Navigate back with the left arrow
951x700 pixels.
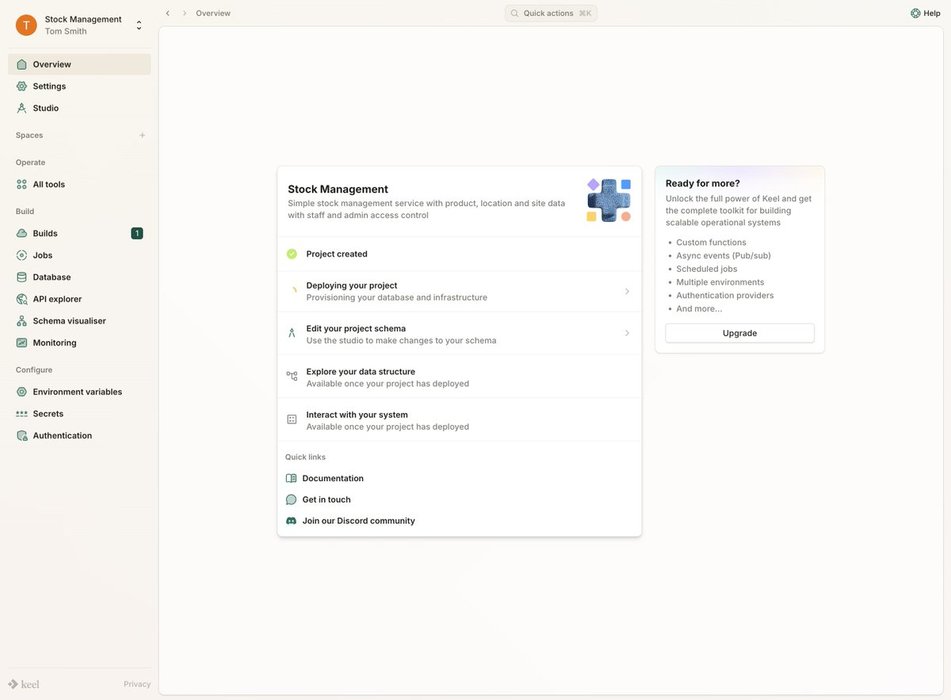[x=167, y=13]
